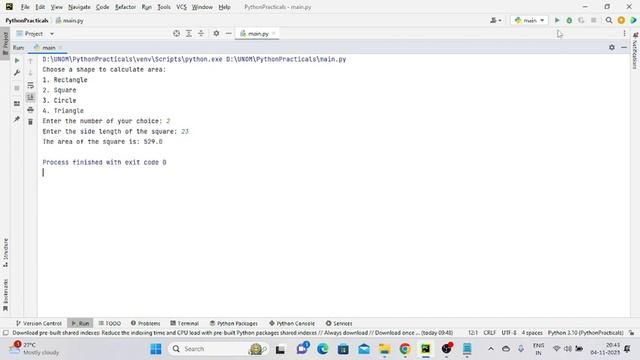Viewport: 640px width, 360px height.
Task: Open the user account dropdown
Action: pyautogui.click(x=496, y=20)
